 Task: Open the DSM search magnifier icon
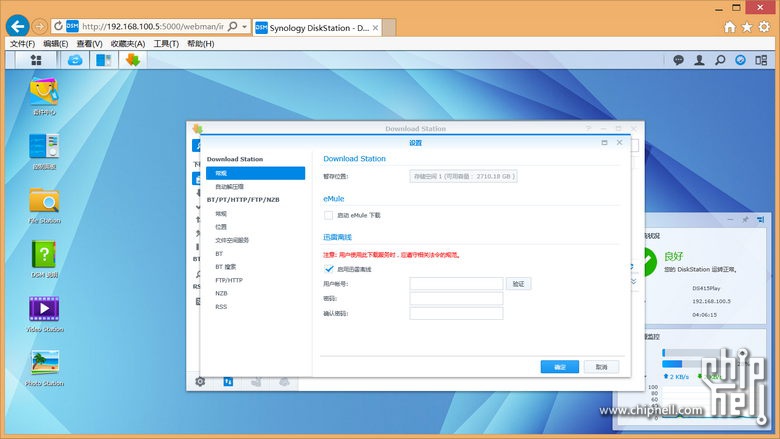pos(720,60)
